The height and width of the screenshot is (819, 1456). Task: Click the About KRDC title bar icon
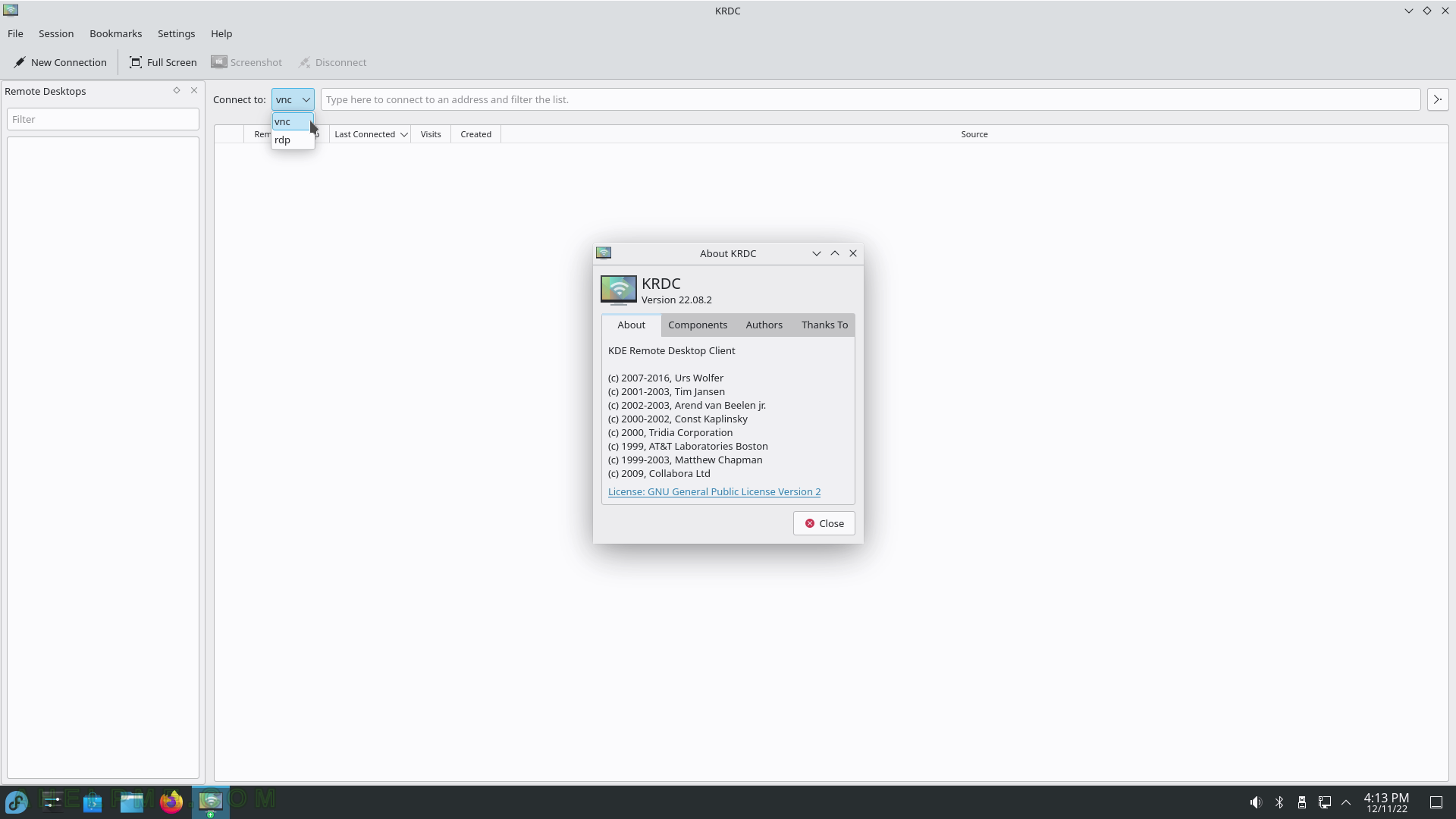(604, 253)
